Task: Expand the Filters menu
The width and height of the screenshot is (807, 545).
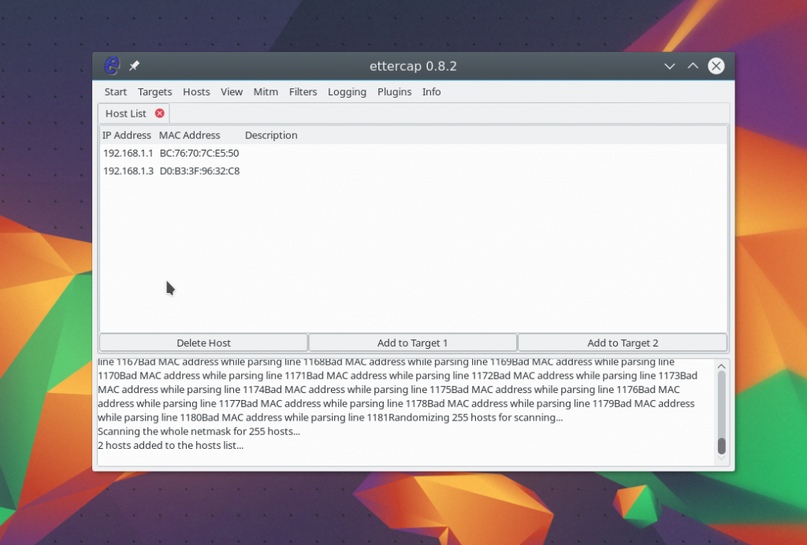Action: 303,92
